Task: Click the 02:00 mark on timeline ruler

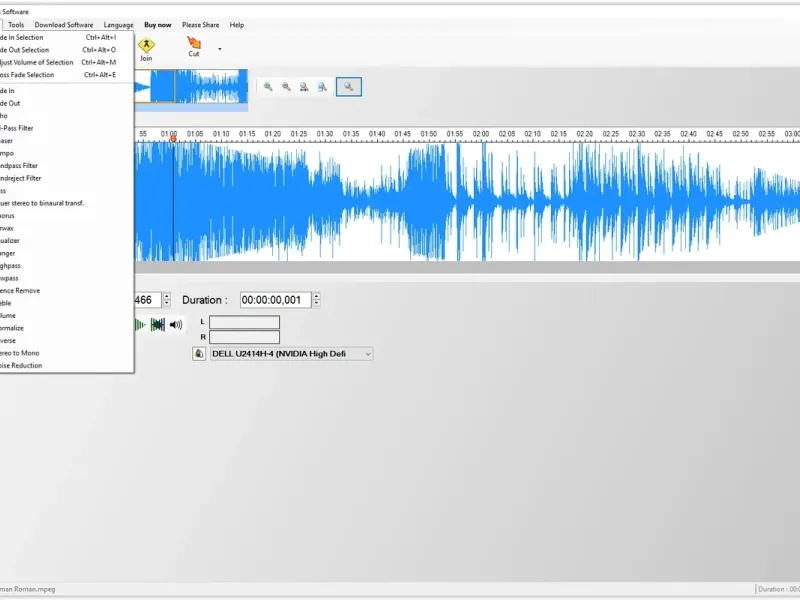Action: click(x=481, y=134)
